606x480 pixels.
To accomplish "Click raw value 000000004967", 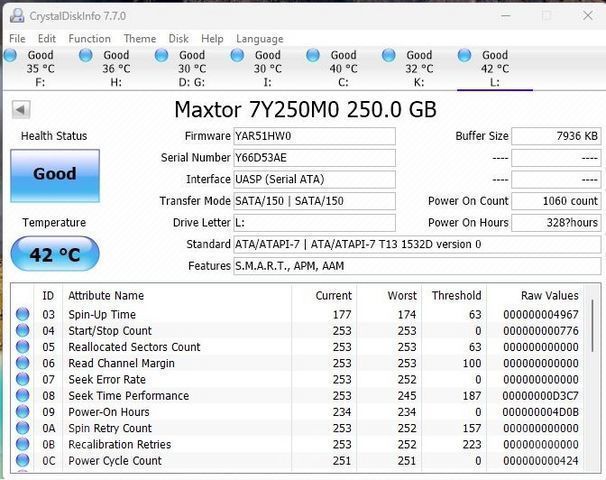I will 541,315.
